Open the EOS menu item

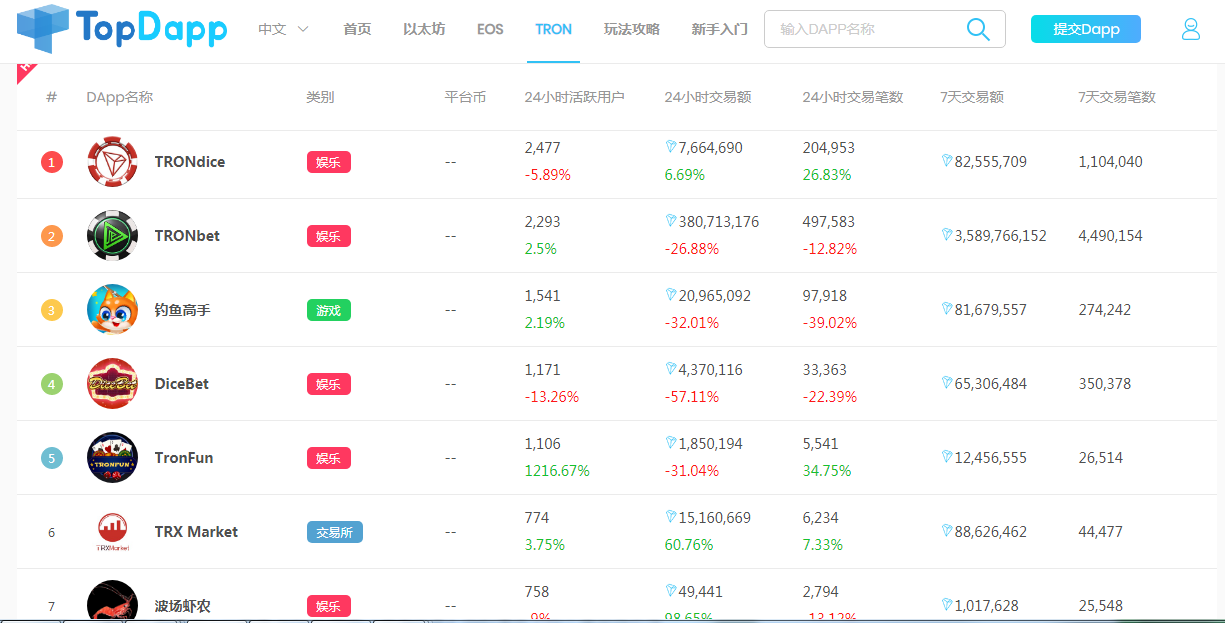(x=490, y=29)
